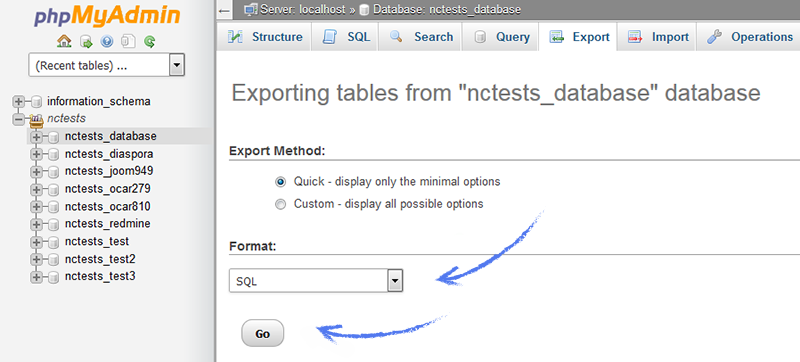Image resolution: width=800 pixels, height=362 pixels.
Task: Expand the nctests_test2 node
Action: 36,260
